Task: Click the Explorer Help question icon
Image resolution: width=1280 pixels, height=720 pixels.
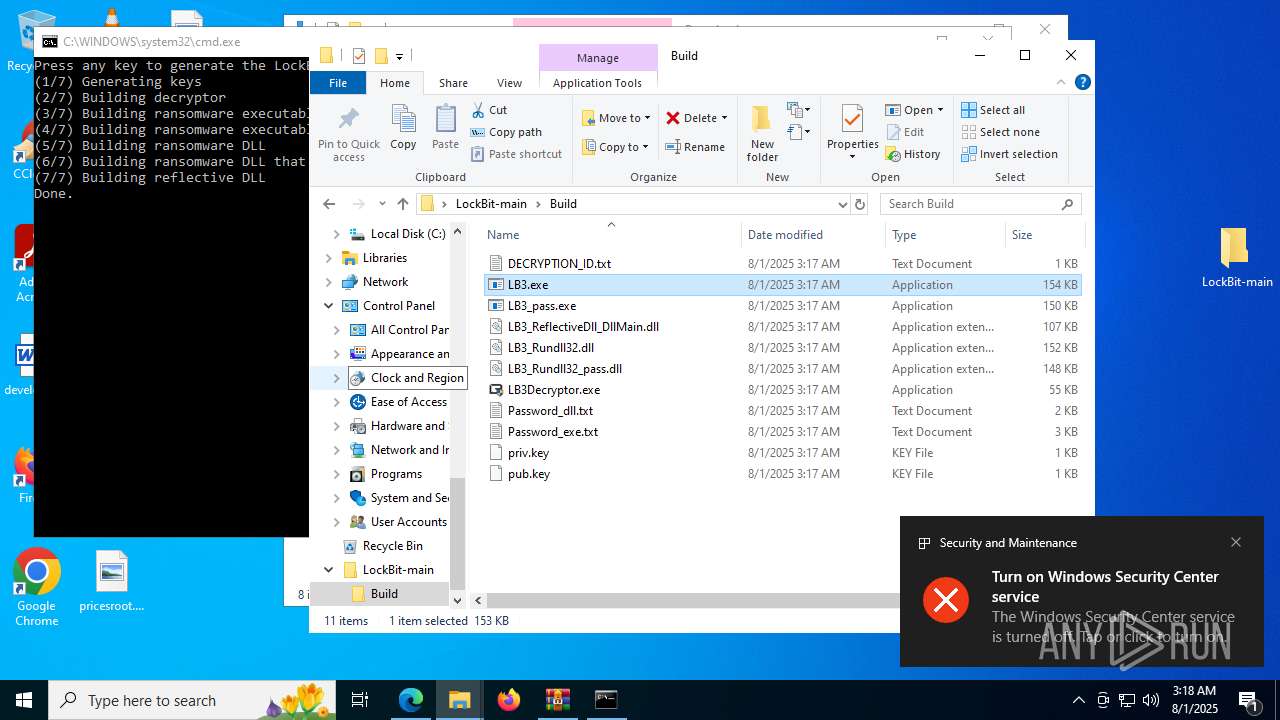Action: tap(1082, 82)
